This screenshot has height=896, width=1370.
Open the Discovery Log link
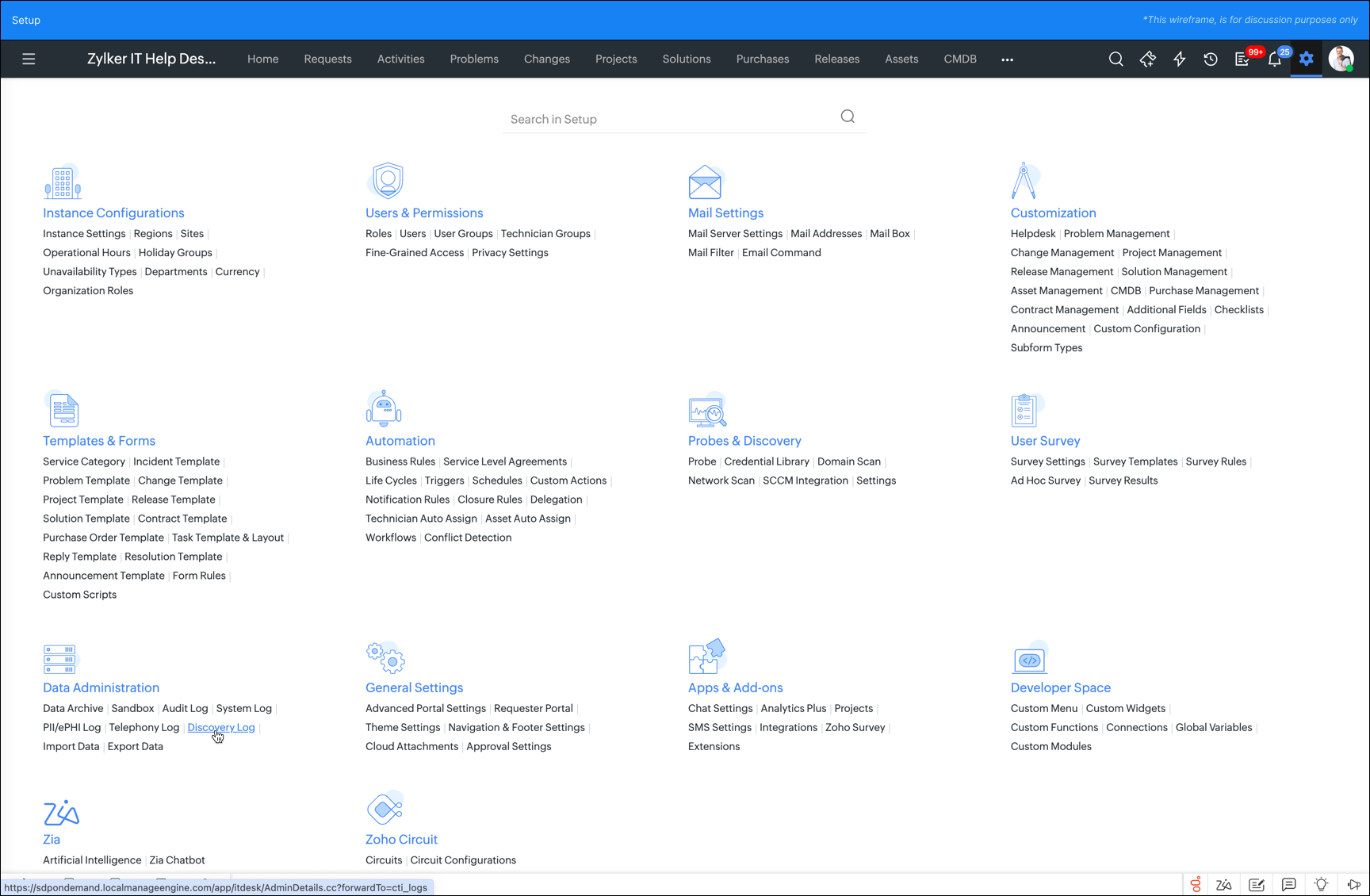[x=221, y=727]
